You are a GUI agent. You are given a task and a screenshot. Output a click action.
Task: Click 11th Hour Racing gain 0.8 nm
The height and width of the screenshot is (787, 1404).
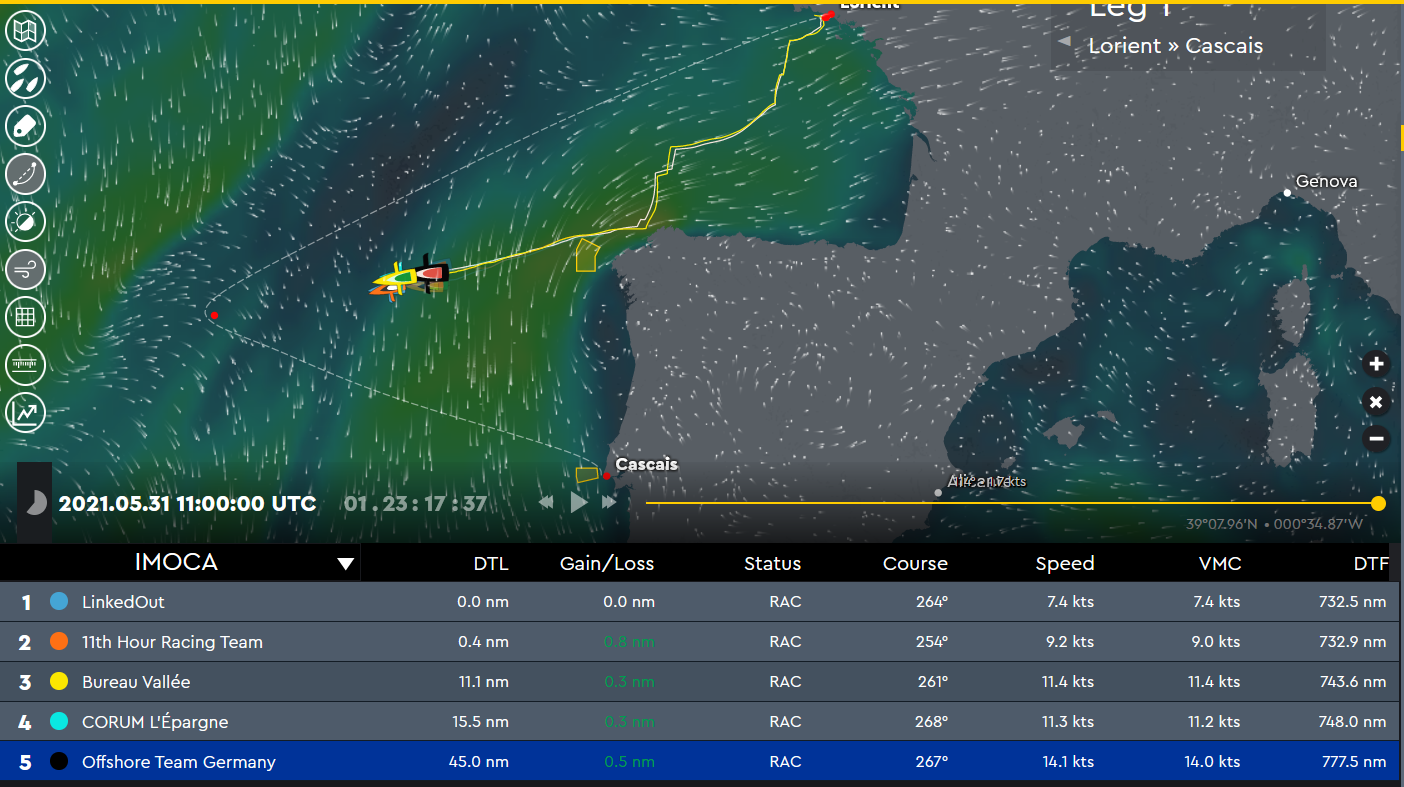[x=629, y=642]
